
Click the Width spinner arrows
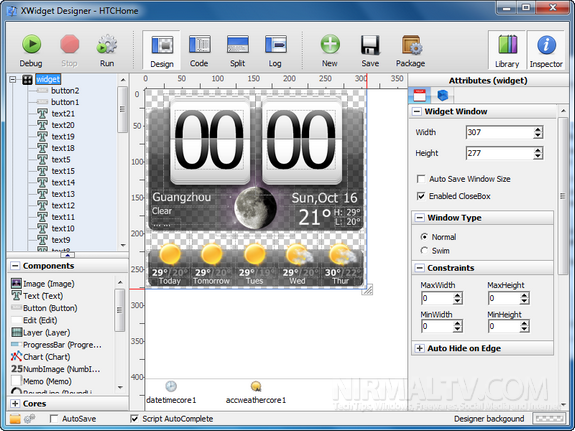tap(538, 132)
